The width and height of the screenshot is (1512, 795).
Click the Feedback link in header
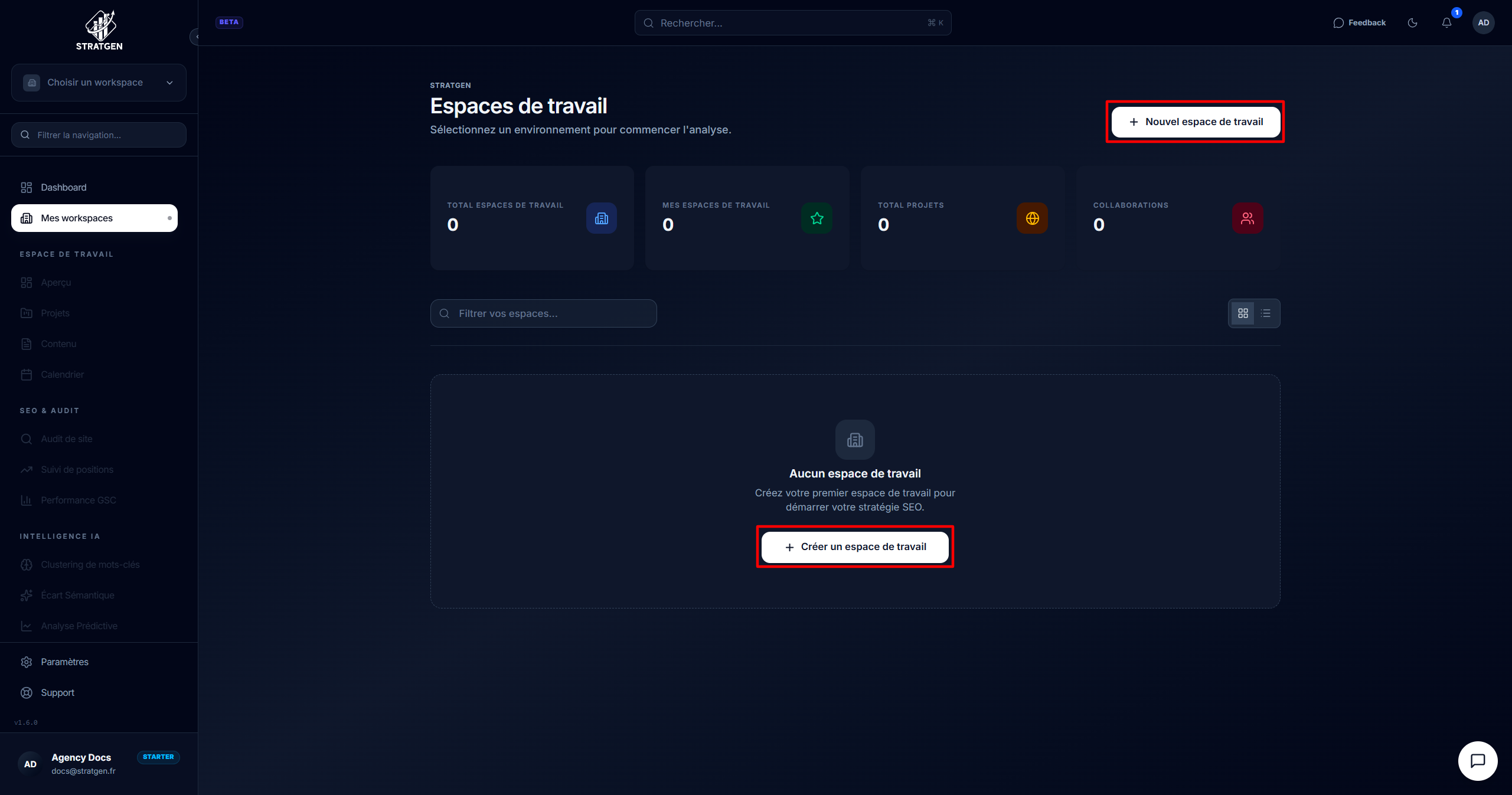coord(1359,23)
